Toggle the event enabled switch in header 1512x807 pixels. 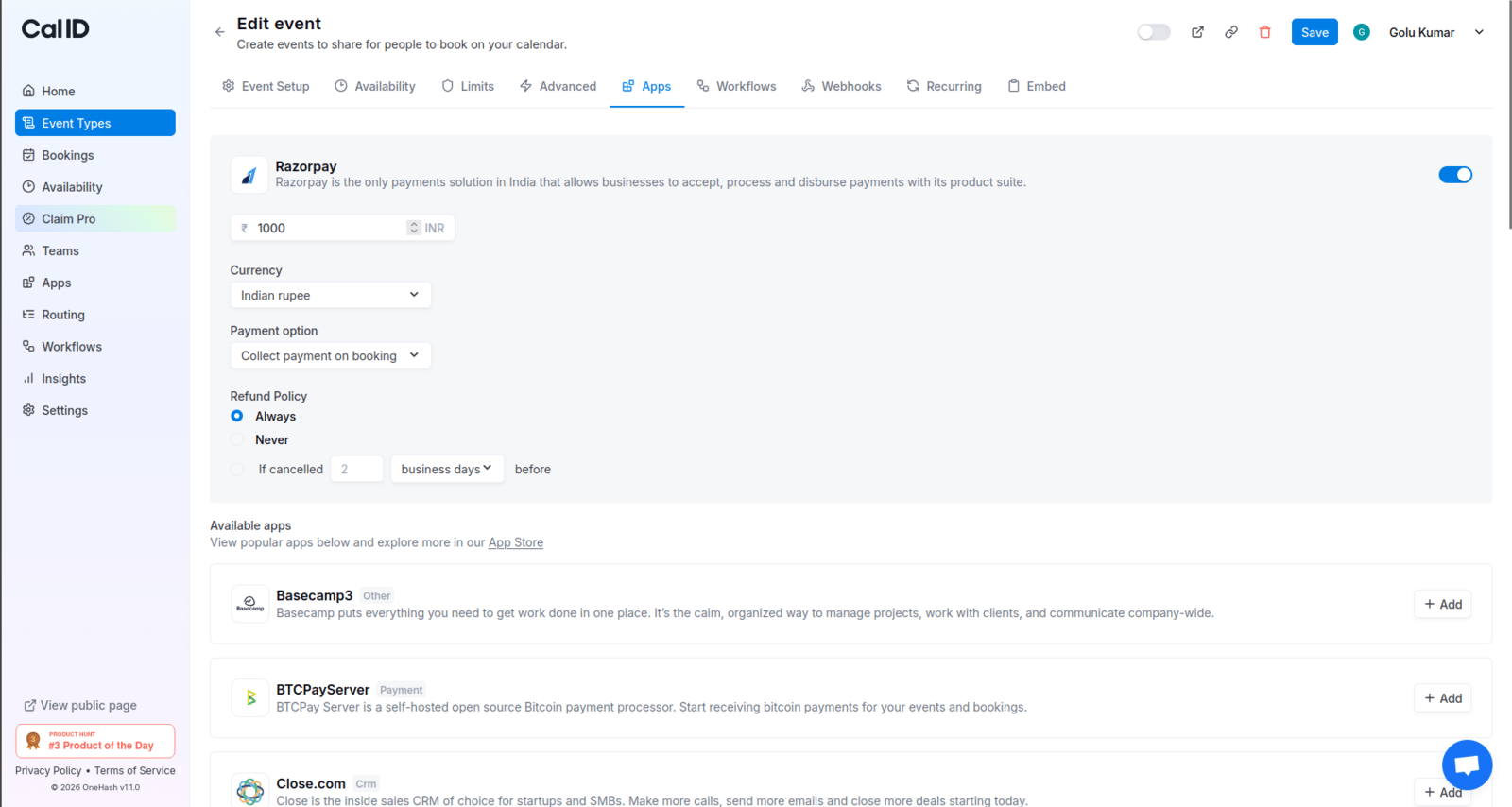[1154, 32]
